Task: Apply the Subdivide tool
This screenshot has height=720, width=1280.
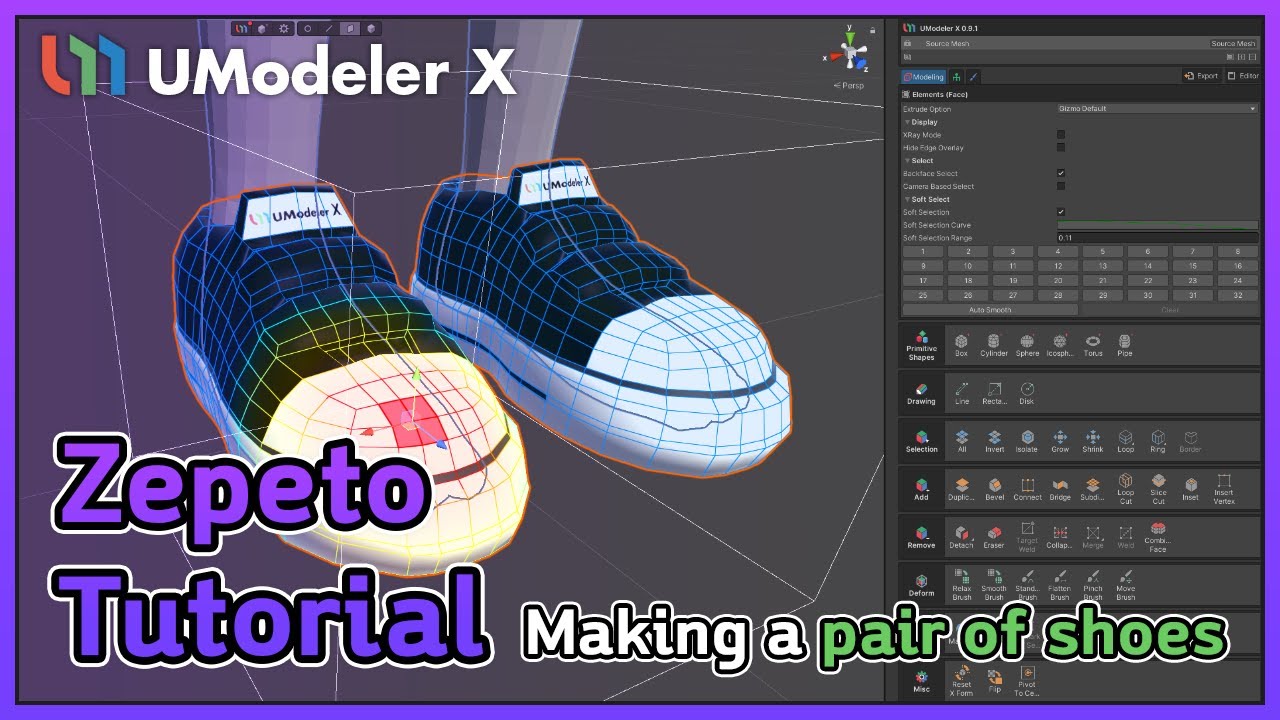Action: (1093, 489)
